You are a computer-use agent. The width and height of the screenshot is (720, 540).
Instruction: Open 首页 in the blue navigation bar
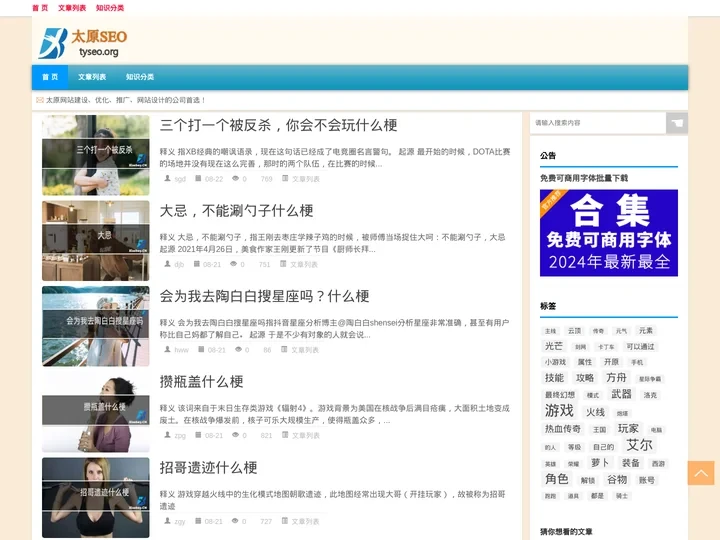click(50, 77)
